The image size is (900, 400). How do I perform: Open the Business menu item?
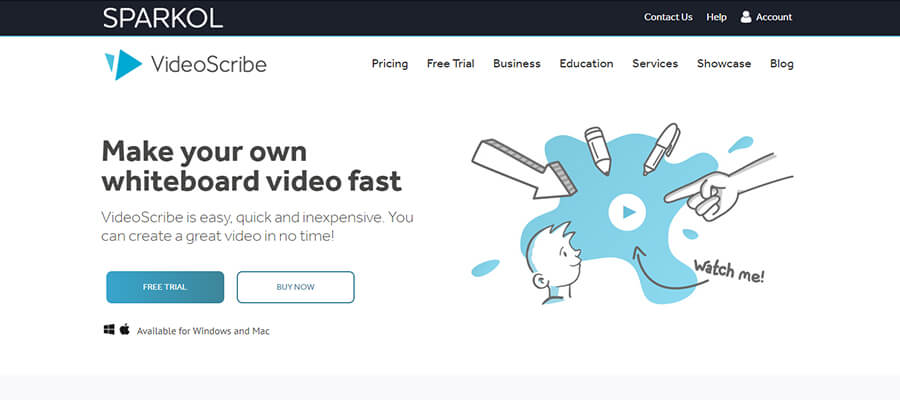coord(517,64)
